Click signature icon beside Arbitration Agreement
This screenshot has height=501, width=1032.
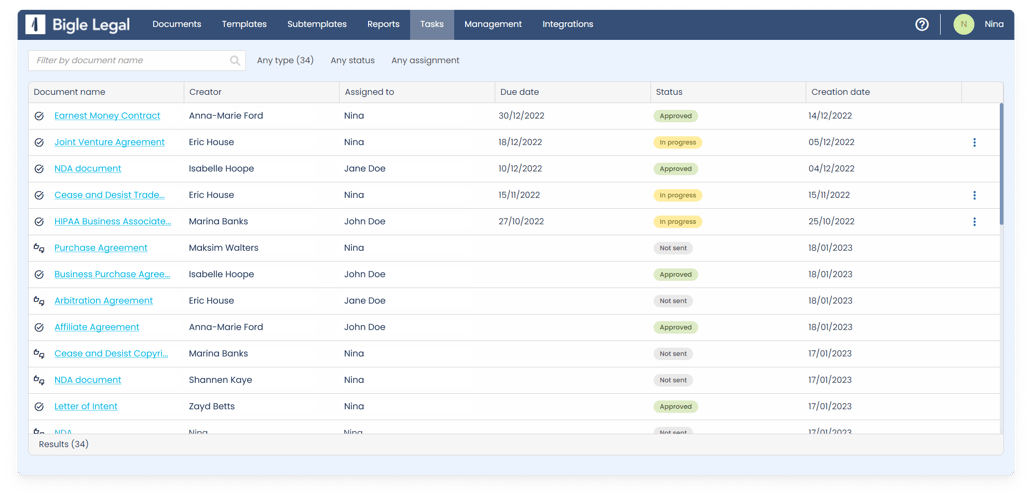click(39, 301)
